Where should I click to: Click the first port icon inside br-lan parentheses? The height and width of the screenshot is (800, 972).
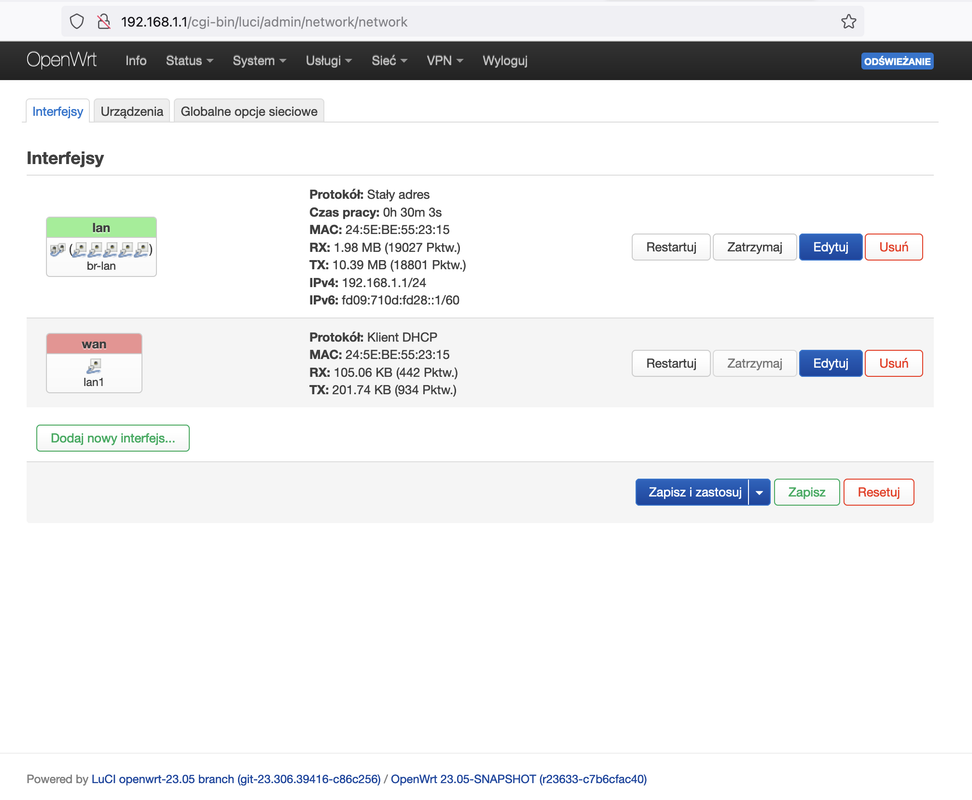click(x=79, y=250)
